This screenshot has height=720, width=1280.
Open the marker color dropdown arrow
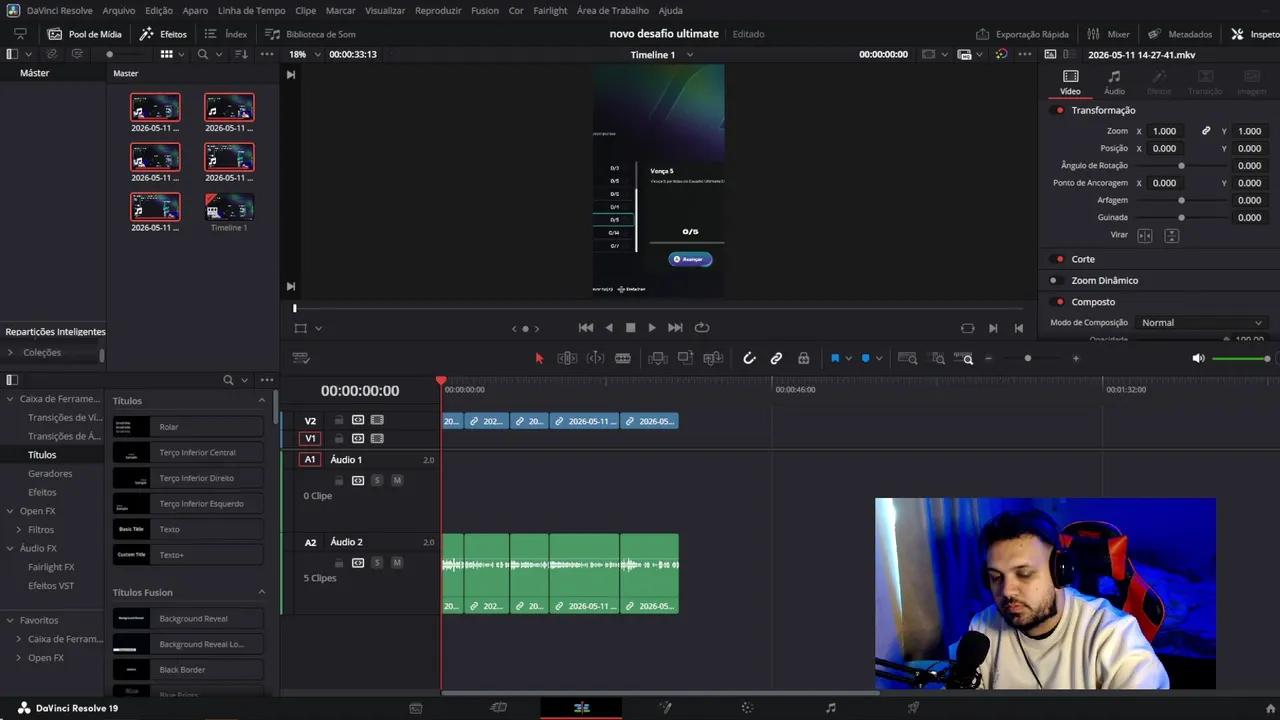click(x=879, y=358)
